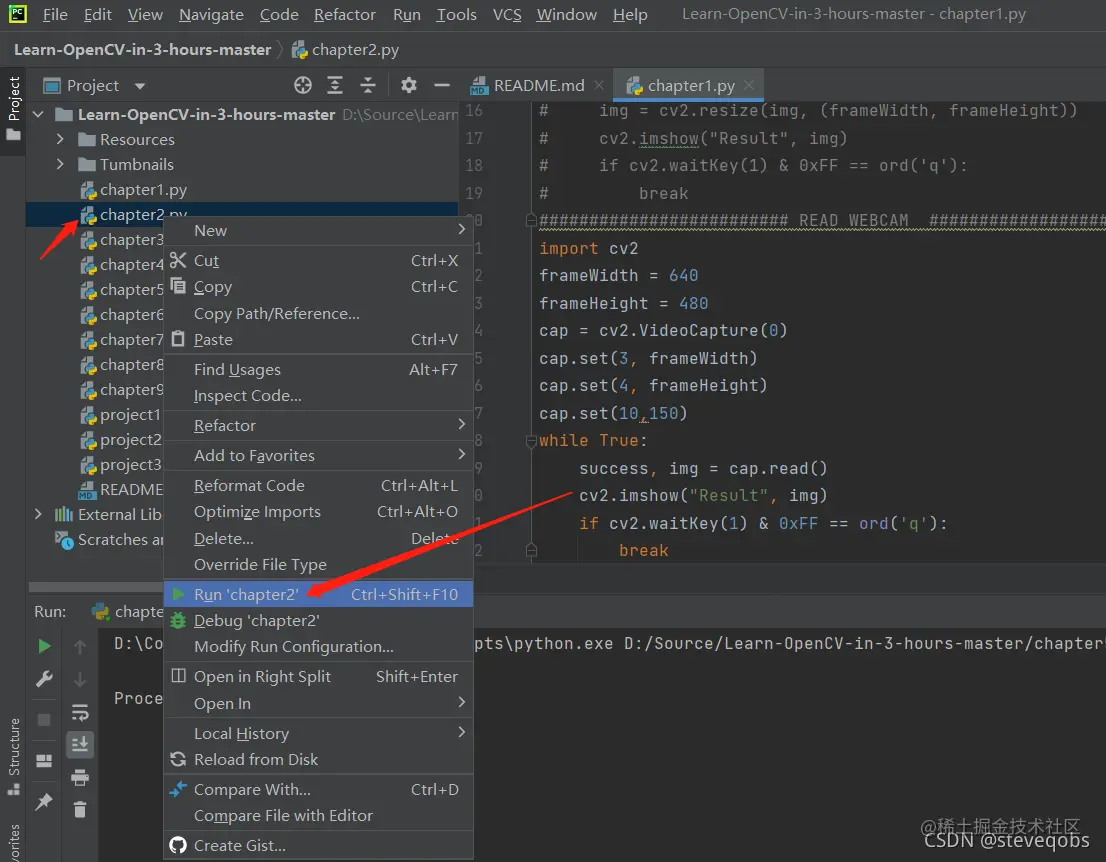Close the chapter1.py editor tab
The width and height of the screenshot is (1106, 862).
point(748,85)
